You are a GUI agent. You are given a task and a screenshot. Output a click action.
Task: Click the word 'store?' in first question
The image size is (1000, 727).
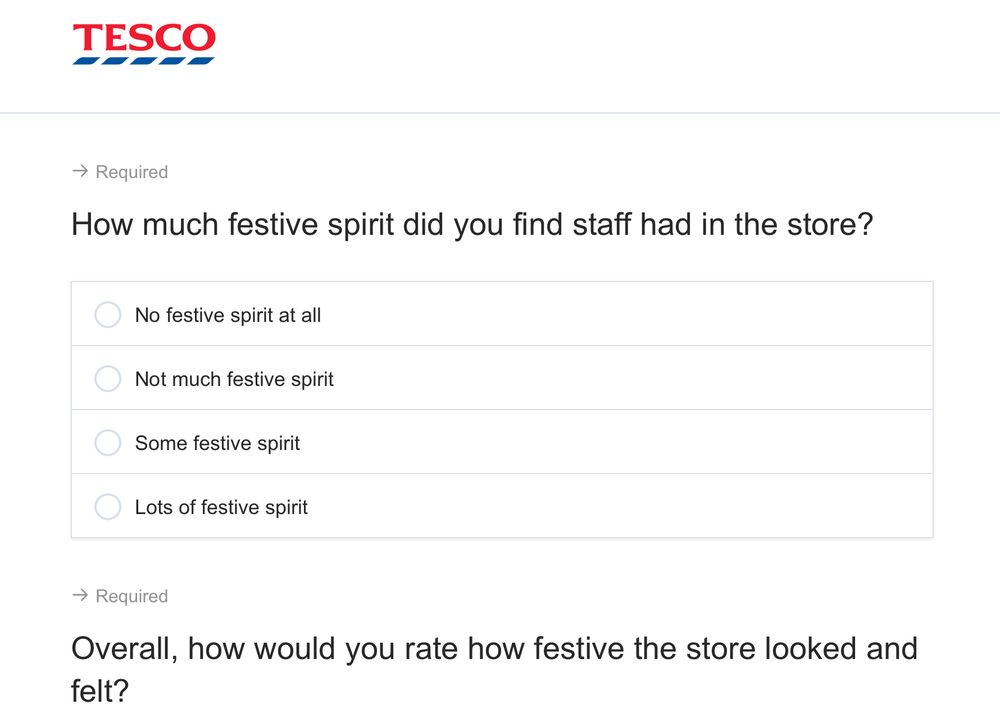point(830,224)
